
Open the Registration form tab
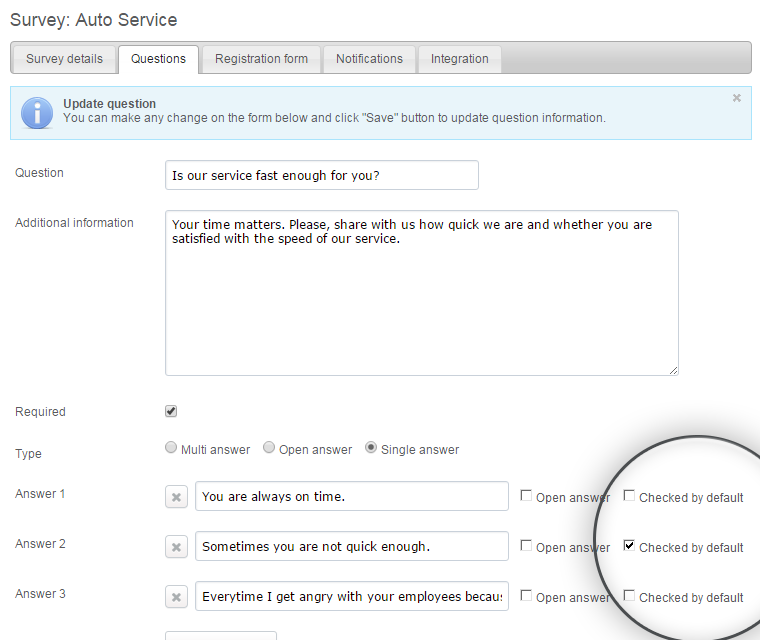261,59
